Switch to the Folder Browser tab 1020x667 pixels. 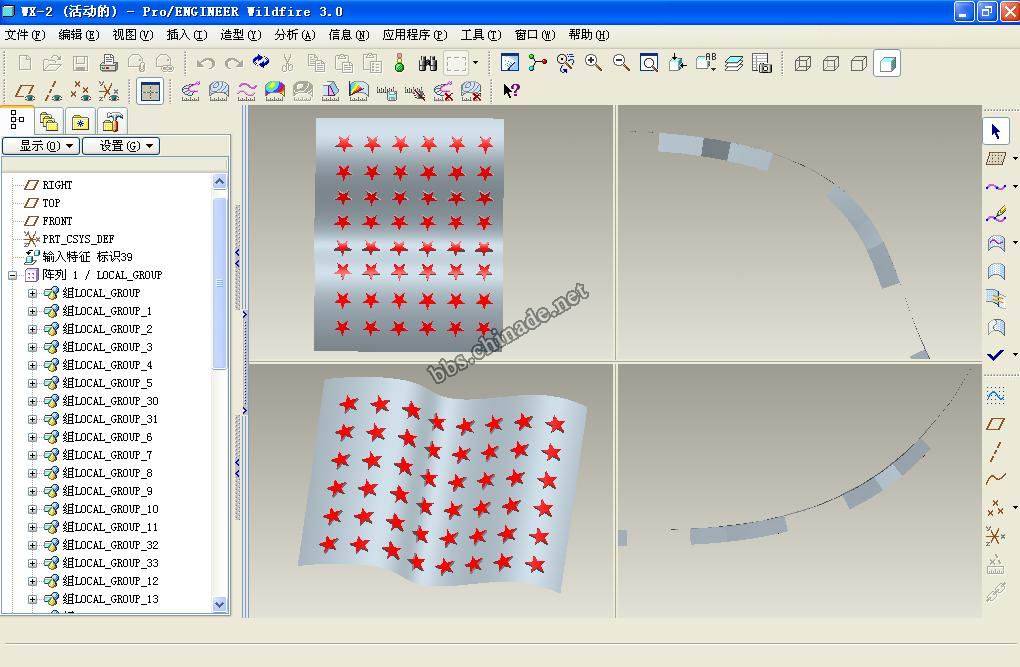pos(49,121)
